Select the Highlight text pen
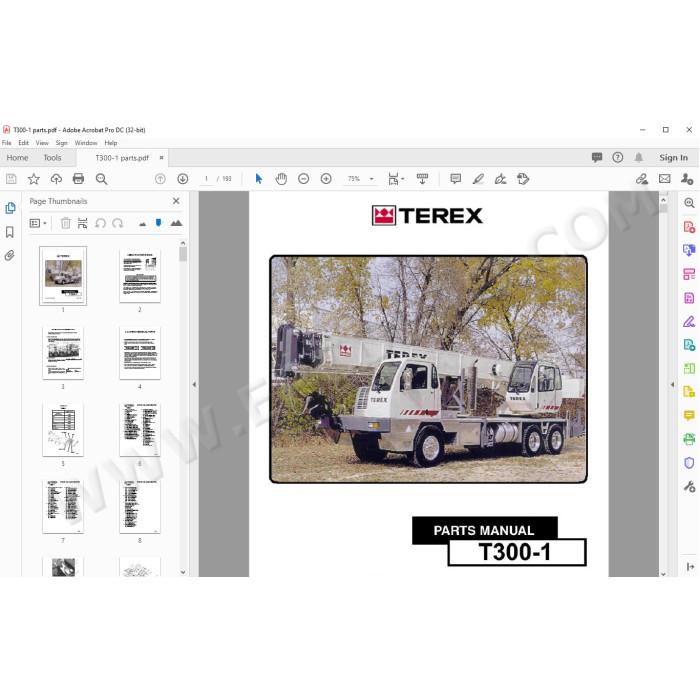 (478, 179)
